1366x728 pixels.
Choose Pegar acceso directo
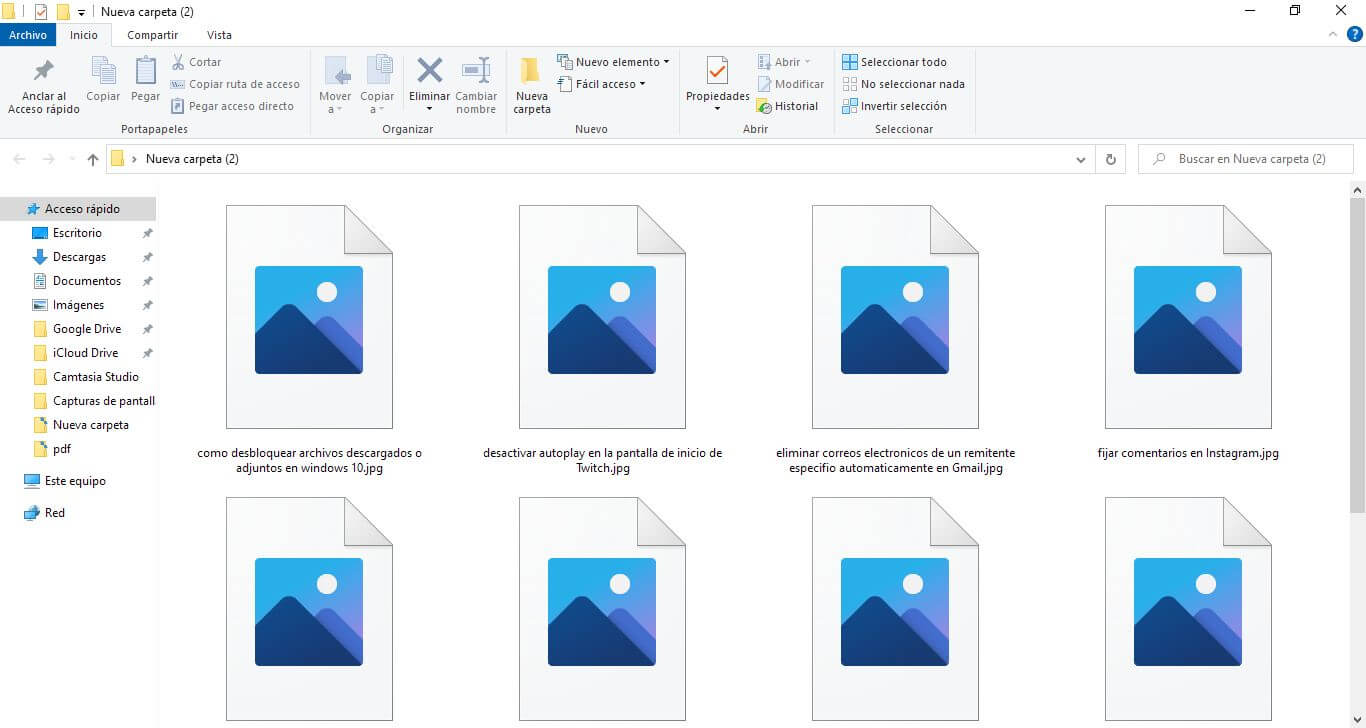[233, 106]
